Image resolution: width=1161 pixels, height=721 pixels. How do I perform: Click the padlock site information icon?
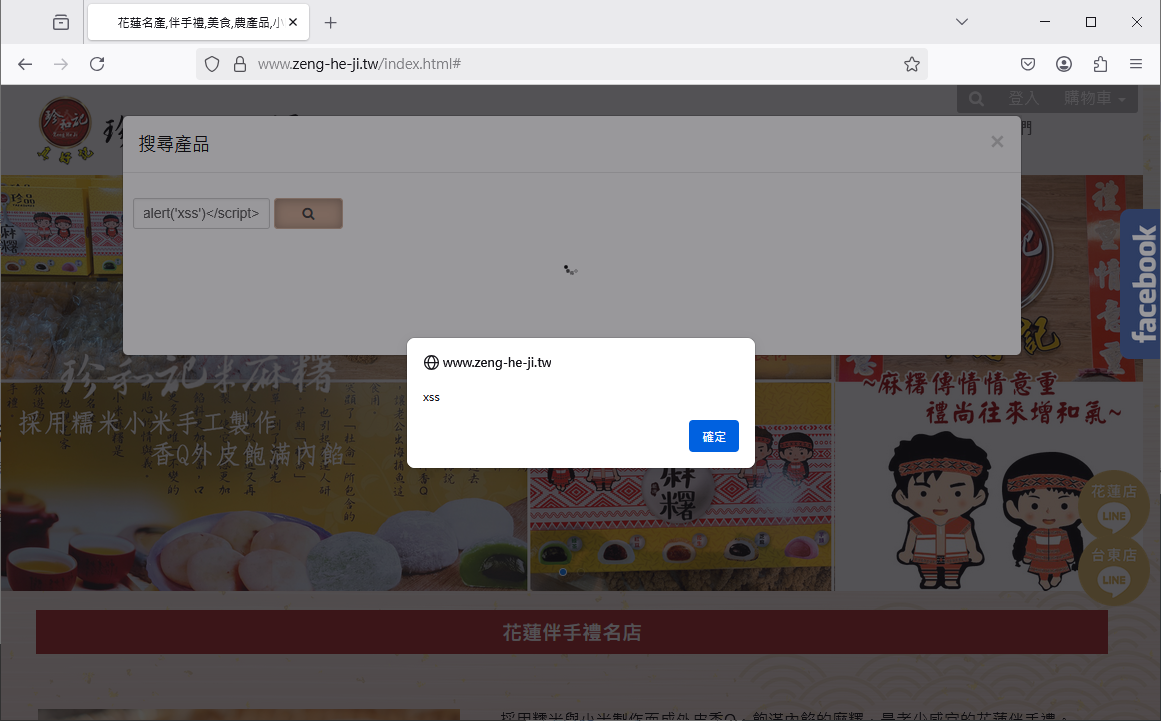(240, 64)
